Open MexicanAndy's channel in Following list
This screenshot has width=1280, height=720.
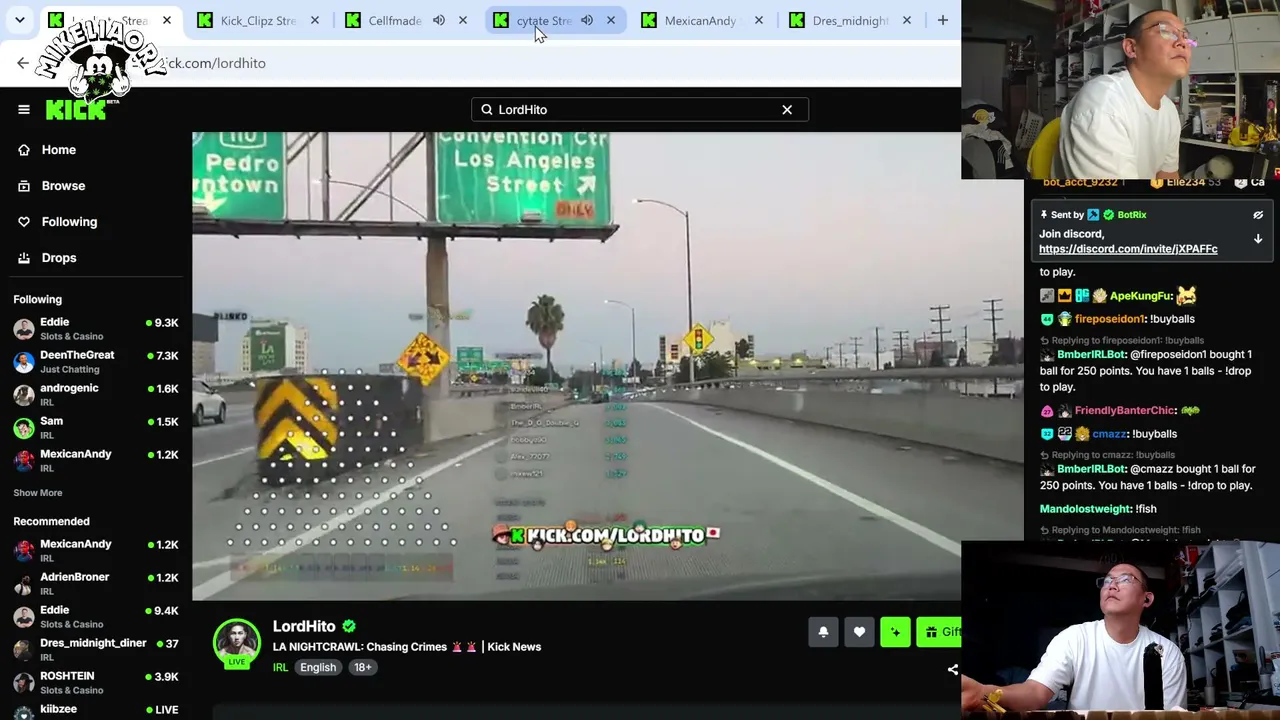click(96, 461)
